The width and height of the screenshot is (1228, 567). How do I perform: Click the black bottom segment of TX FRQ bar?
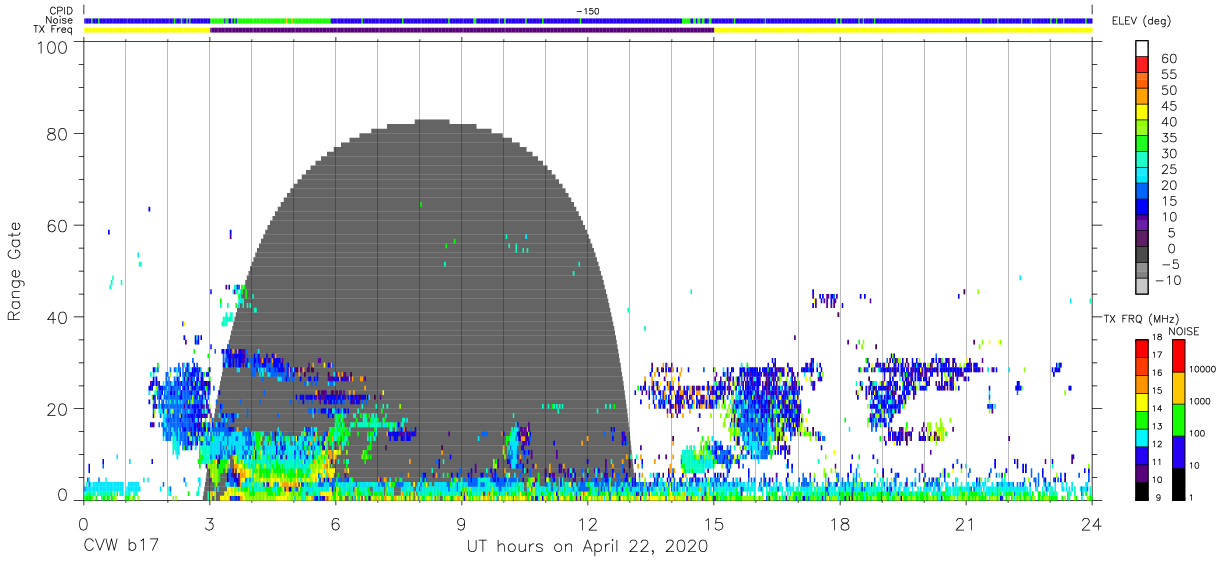(x=1141, y=490)
